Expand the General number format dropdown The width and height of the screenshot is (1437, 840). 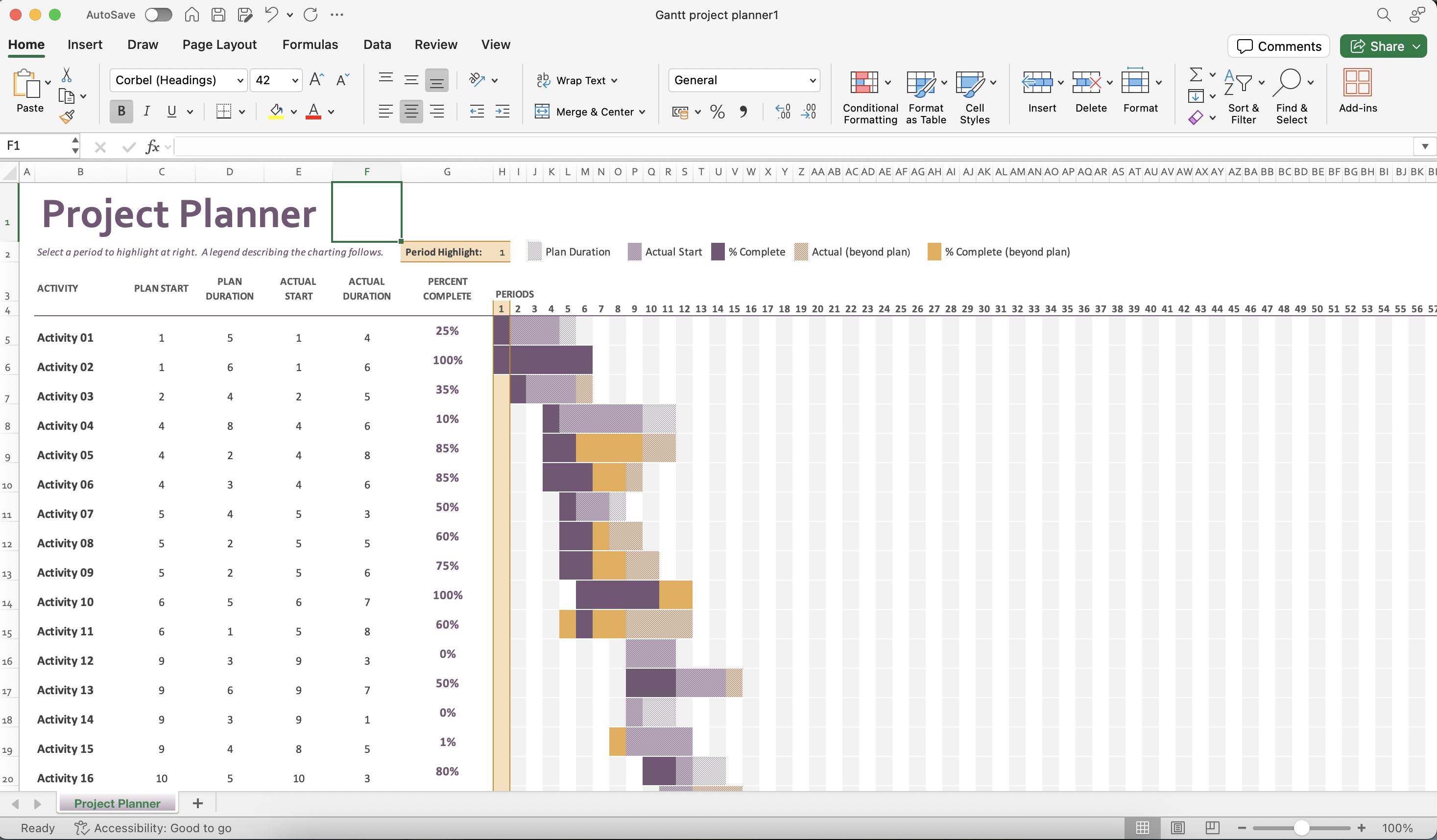click(812, 80)
